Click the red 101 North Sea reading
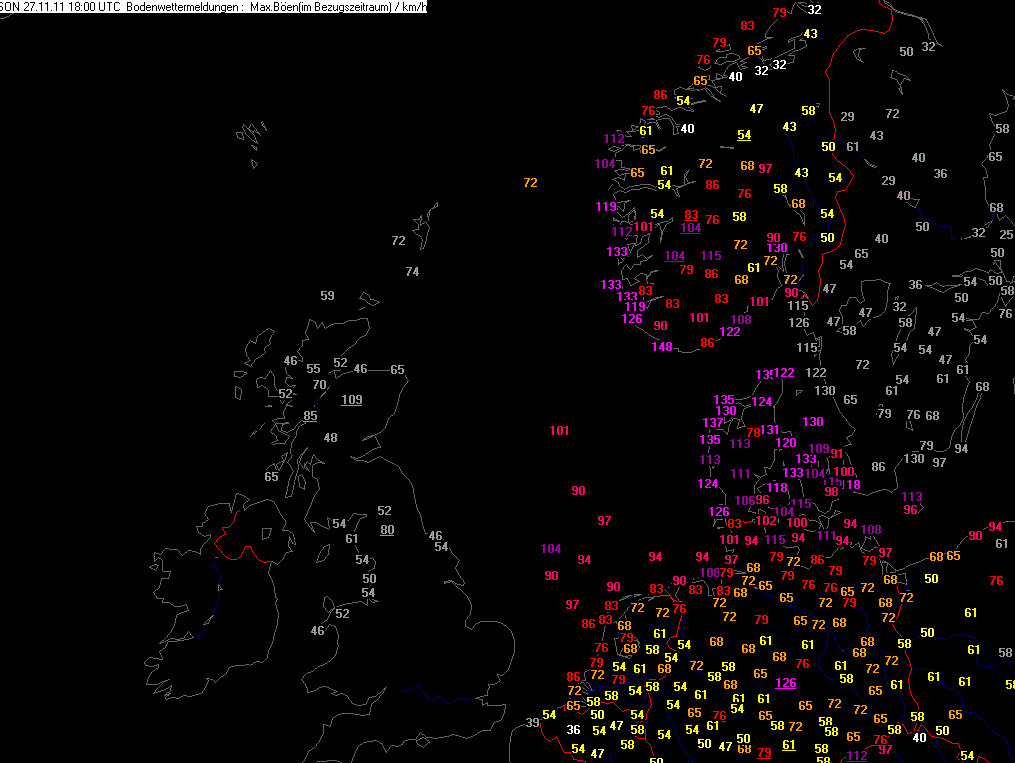Image resolution: width=1015 pixels, height=763 pixels. pos(559,431)
